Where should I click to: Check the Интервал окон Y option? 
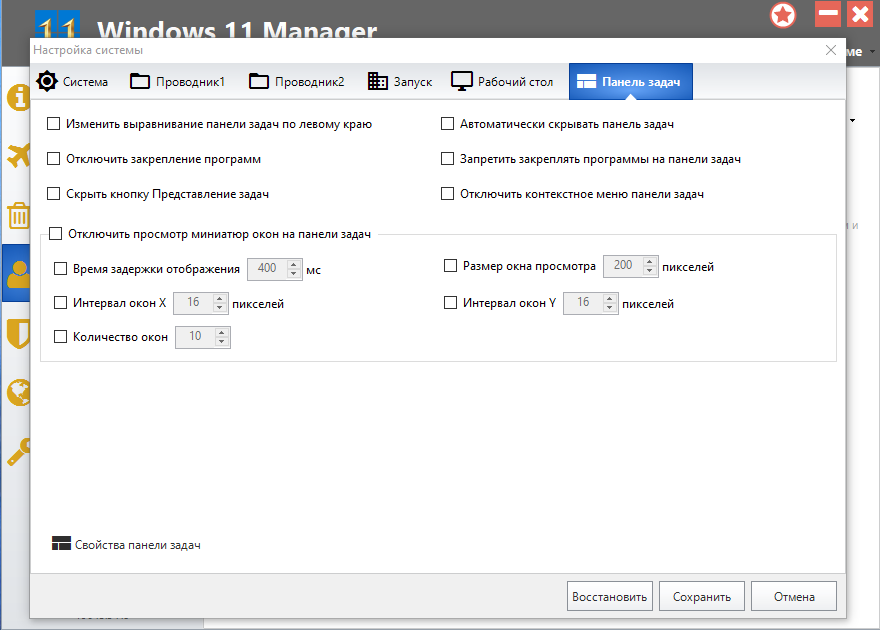coord(450,302)
